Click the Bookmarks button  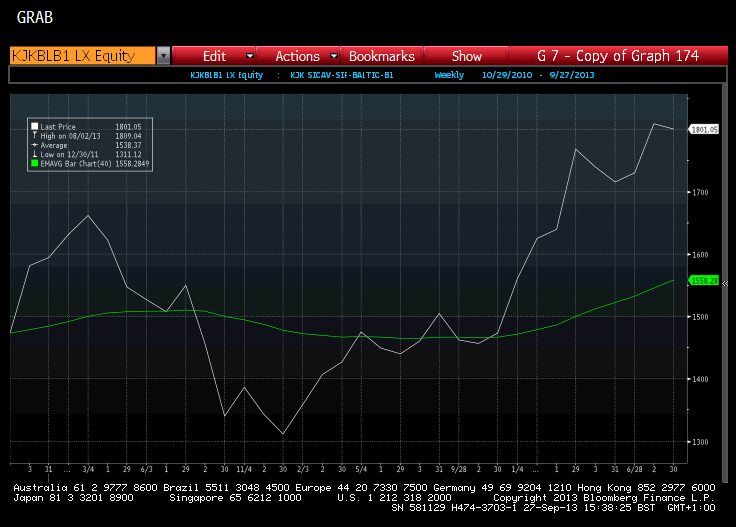[381, 56]
